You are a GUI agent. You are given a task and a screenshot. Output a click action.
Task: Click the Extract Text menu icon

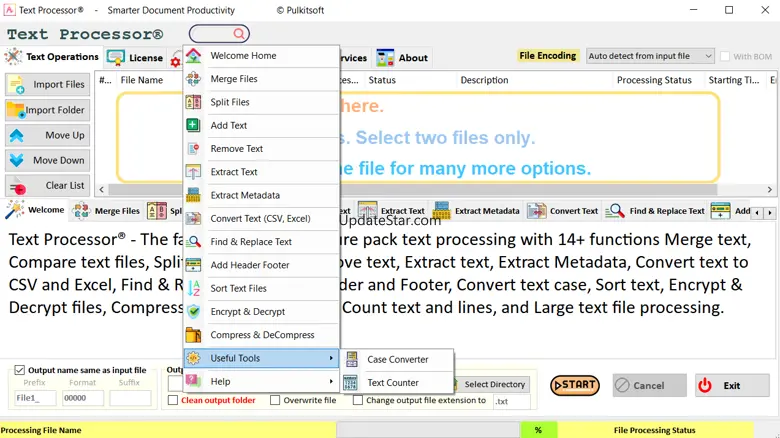tap(194, 172)
